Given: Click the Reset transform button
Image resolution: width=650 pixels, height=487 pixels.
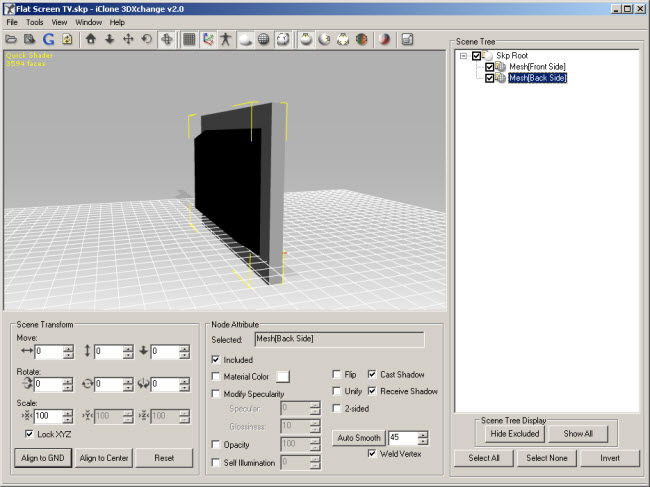Looking at the screenshot, I should coord(164,458).
